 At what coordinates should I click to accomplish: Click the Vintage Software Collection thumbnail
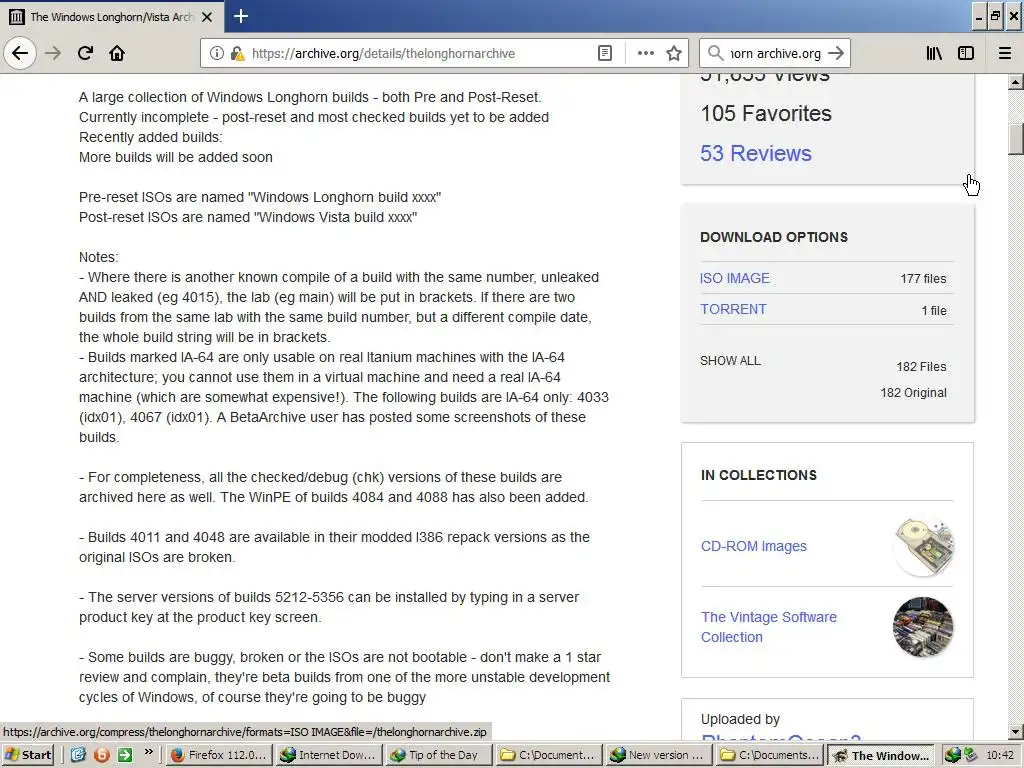tap(923, 626)
